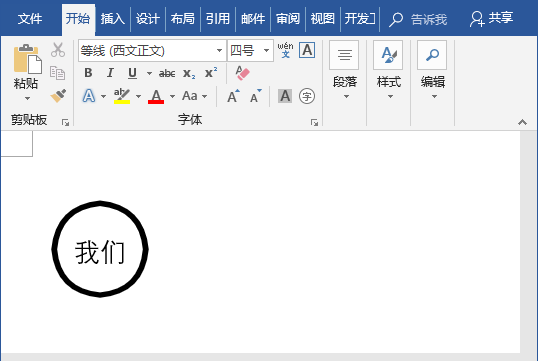Collapse the ribbon with the caret
This screenshot has width=538, height=361.
pyautogui.click(x=522, y=122)
